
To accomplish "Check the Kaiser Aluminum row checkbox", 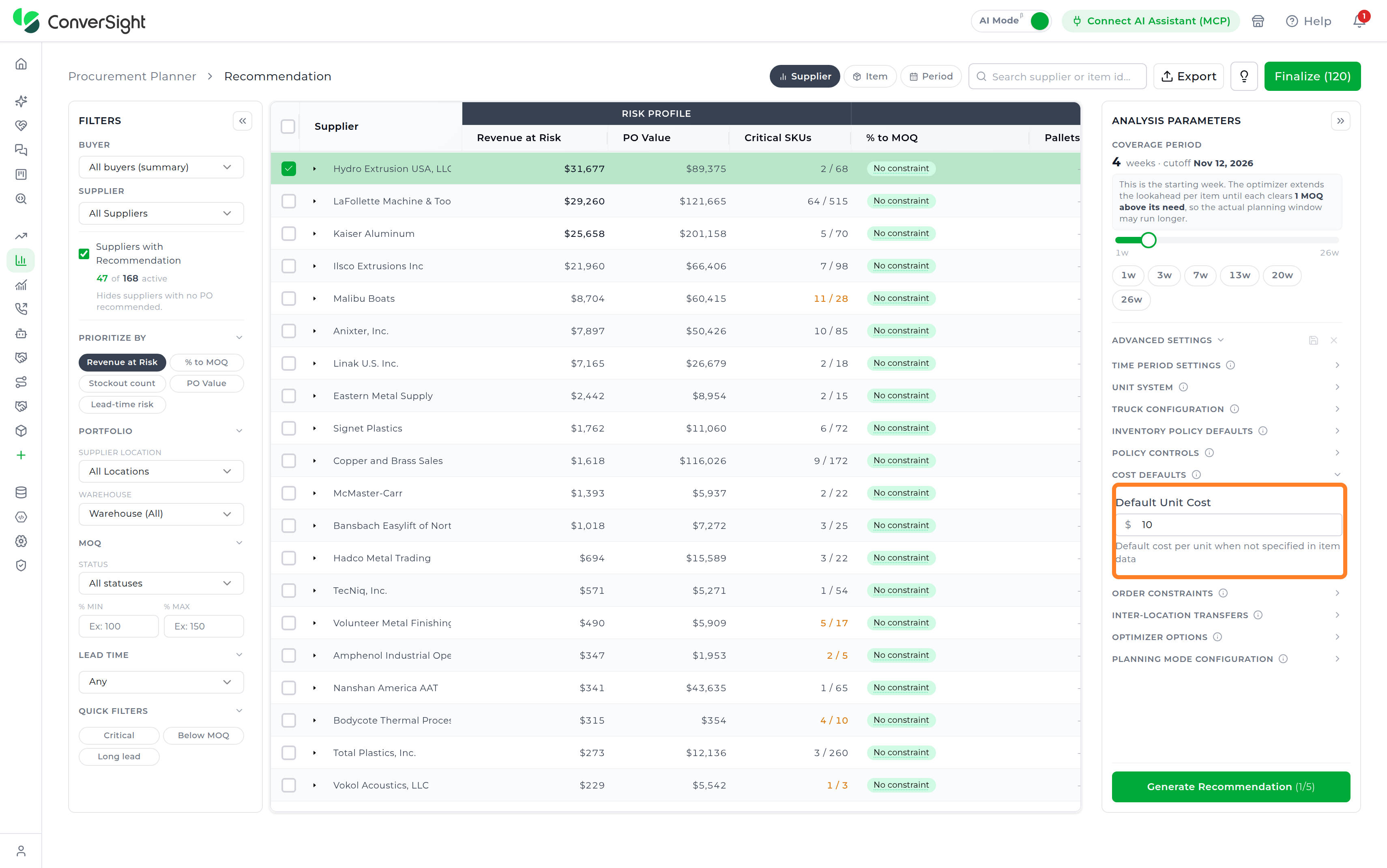I will [289, 234].
